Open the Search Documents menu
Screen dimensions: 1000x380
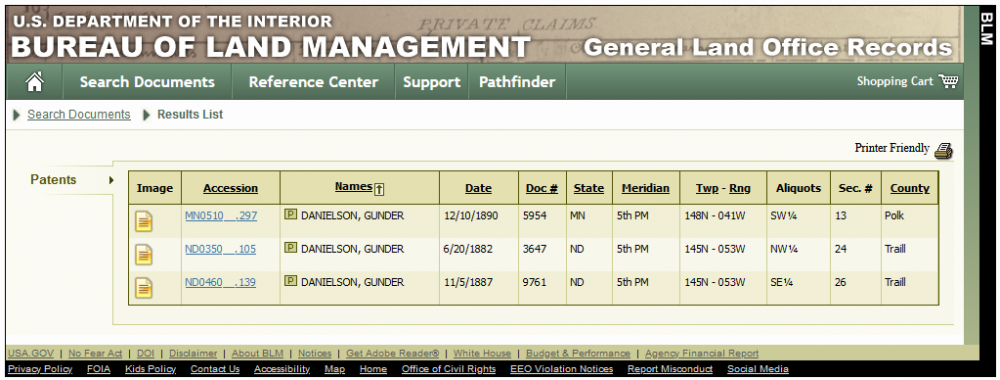coord(147,82)
